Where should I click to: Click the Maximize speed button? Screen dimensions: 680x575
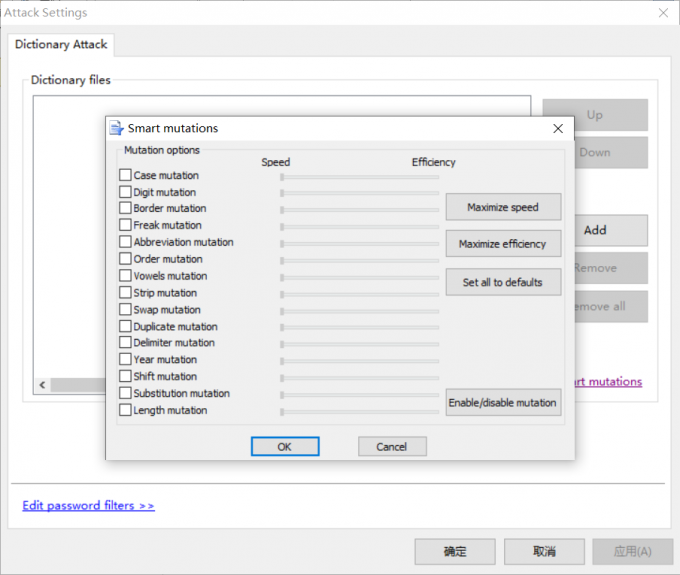pos(503,207)
